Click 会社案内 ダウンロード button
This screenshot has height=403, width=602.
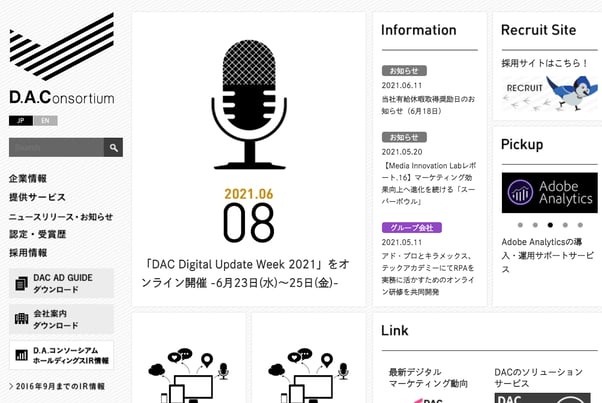61,319
